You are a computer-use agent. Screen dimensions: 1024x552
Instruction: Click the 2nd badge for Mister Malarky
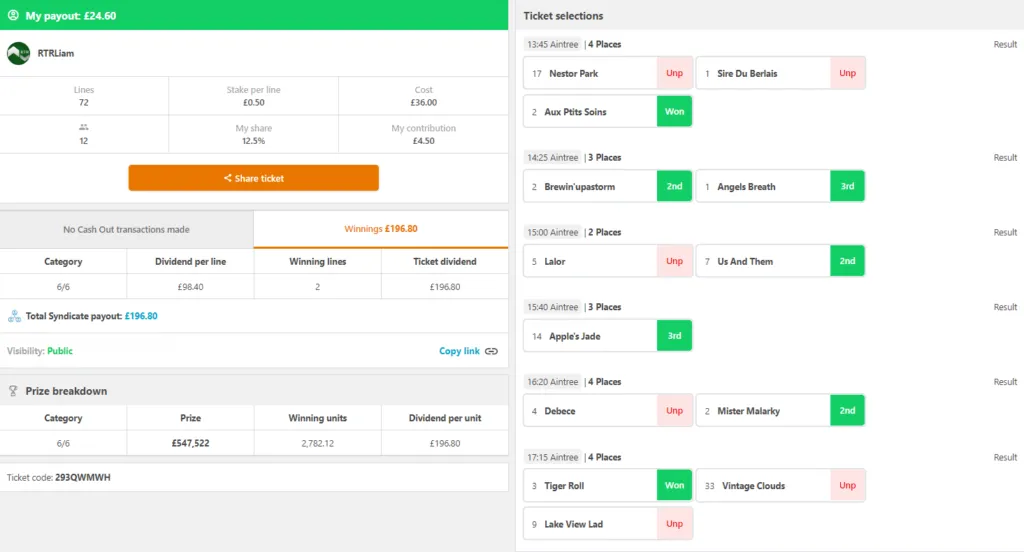pos(847,411)
